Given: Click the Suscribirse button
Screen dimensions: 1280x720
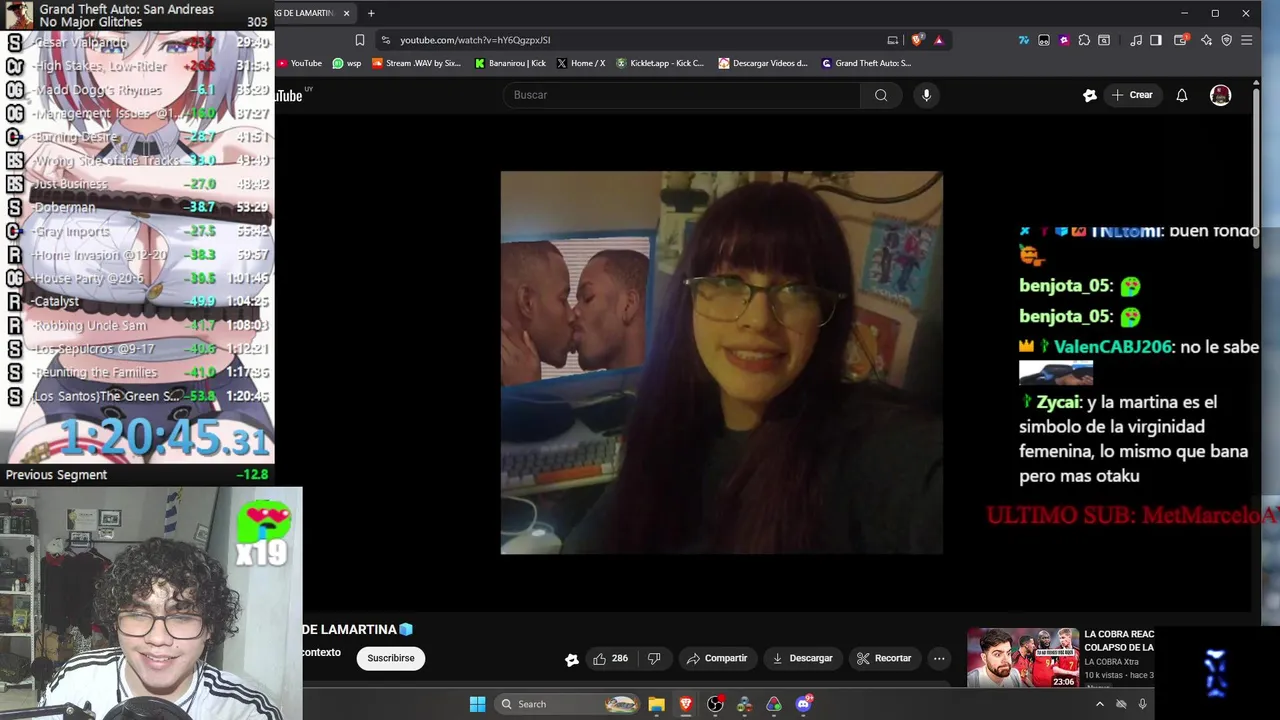Looking at the screenshot, I should click(x=391, y=658).
